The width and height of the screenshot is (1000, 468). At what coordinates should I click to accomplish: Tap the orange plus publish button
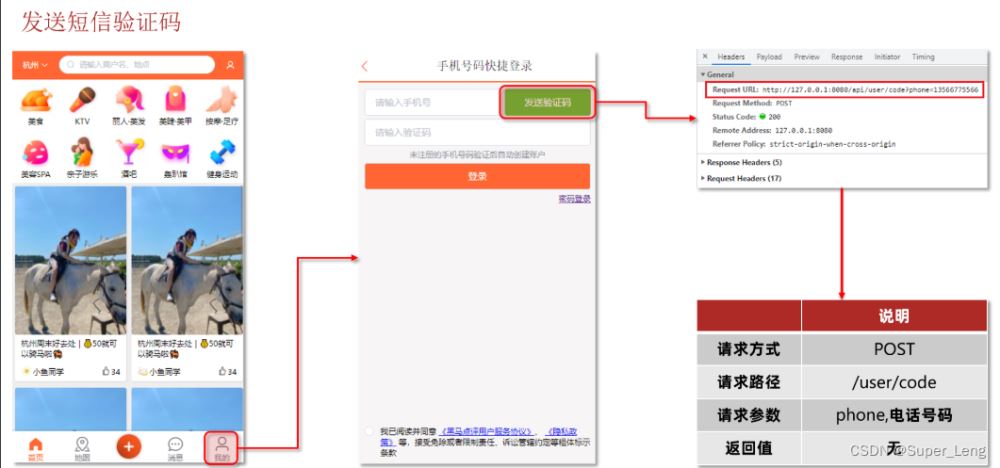pos(129,447)
